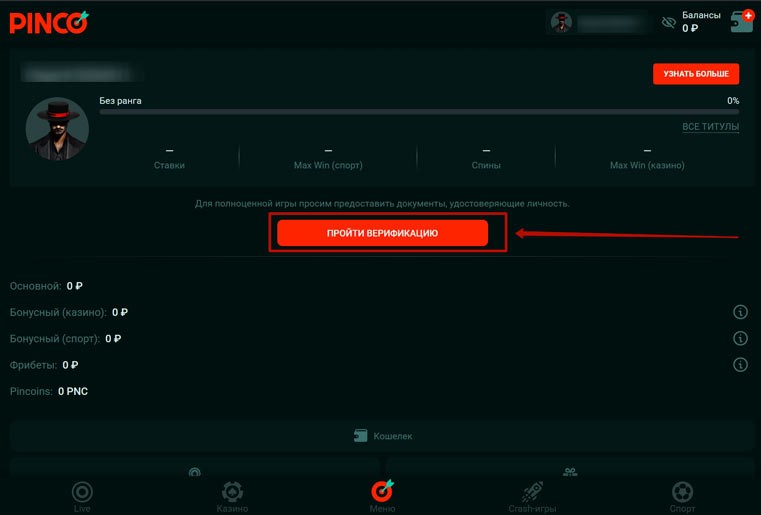
Task: Open the ВСЕ ТИТУЛЫ link
Action: click(711, 127)
